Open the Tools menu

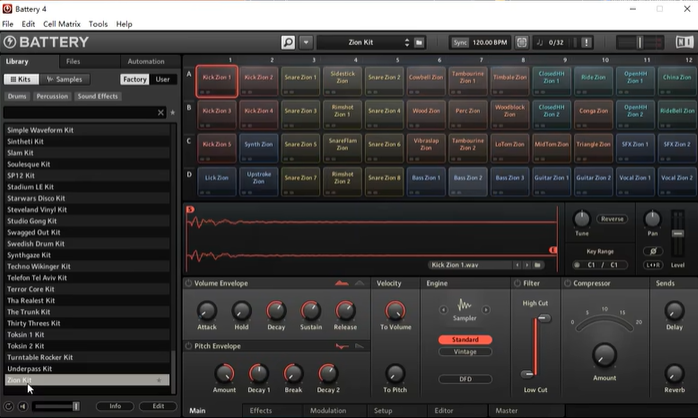click(x=98, y=24)
